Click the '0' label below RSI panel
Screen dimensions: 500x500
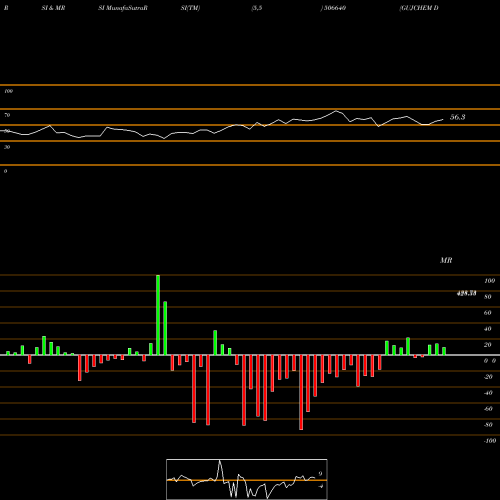[5, 171]
